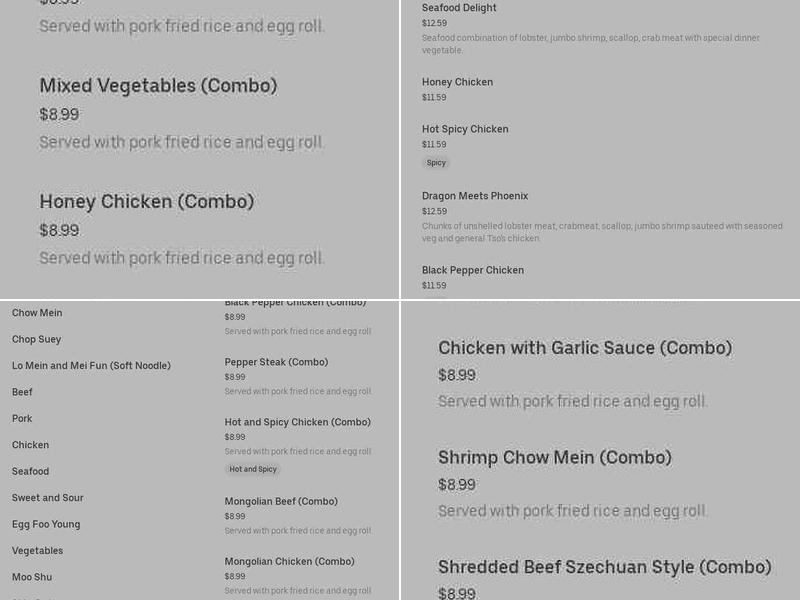This screenshot has width=800, height=600.
Task: Select the Beef category in sidebar
Action: pyautogui.click(x=22, y=392)
